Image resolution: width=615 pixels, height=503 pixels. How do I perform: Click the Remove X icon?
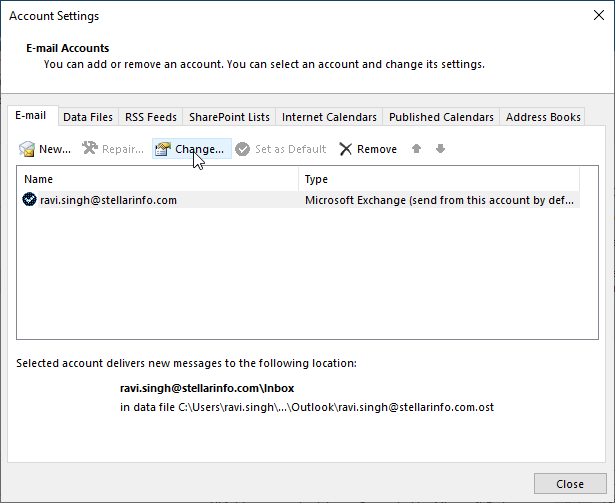click(346, 149)
